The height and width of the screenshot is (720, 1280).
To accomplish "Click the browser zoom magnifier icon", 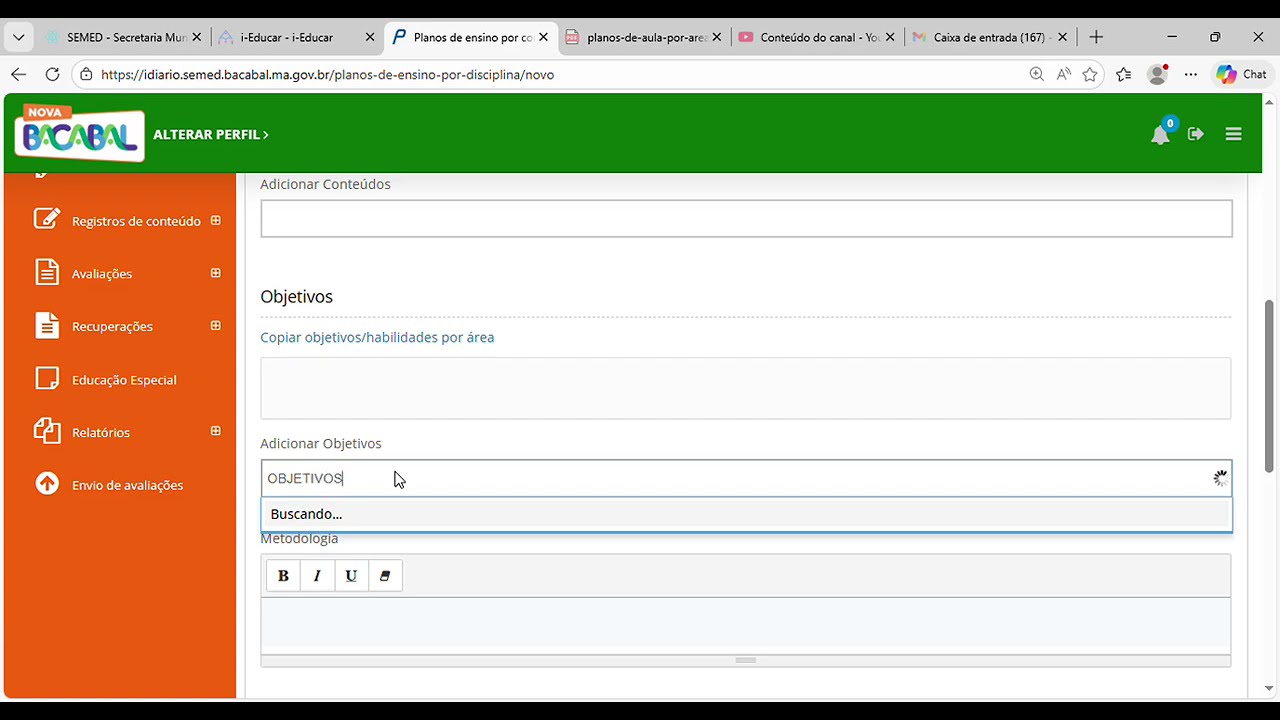I will 1036,74.
